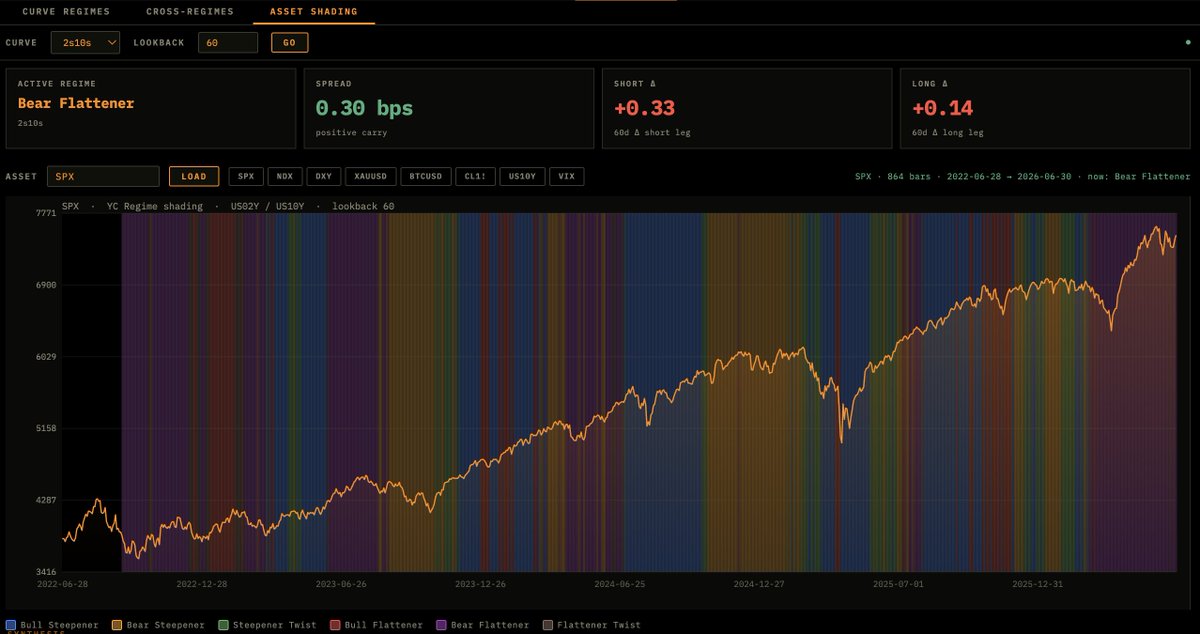The width and height of the screenshot is (1200, 634).
Task: Click the y-axis label 7771
Action: coord(46,213)
